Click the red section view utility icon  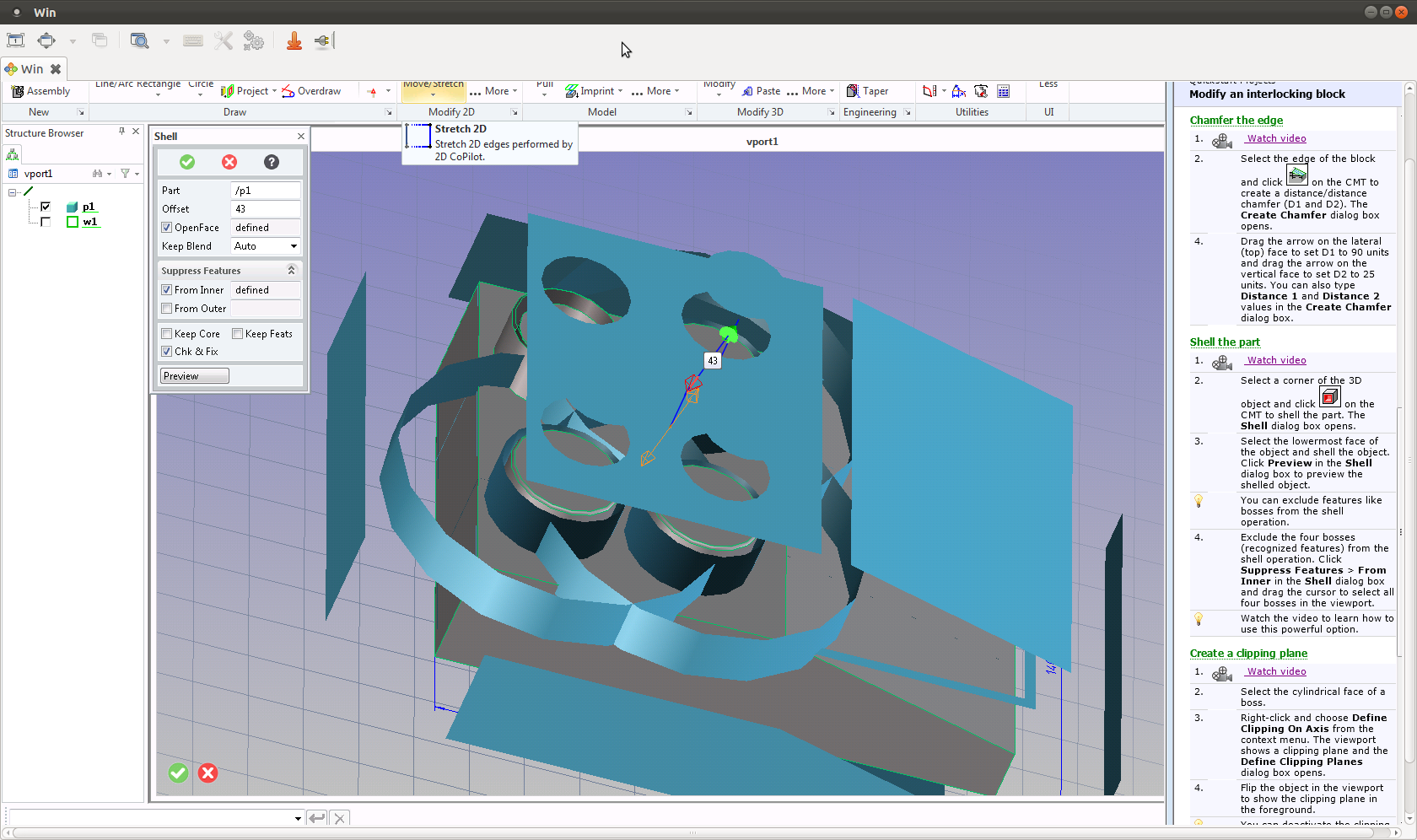click(x=929, y=91)
